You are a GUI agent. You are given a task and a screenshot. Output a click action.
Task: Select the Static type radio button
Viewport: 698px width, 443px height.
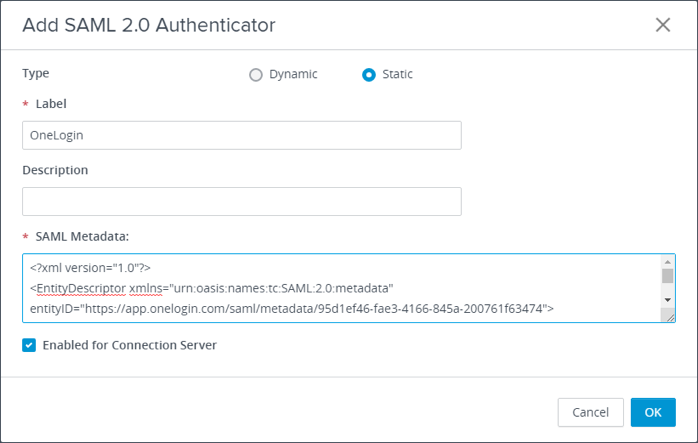tap(369, 74)
